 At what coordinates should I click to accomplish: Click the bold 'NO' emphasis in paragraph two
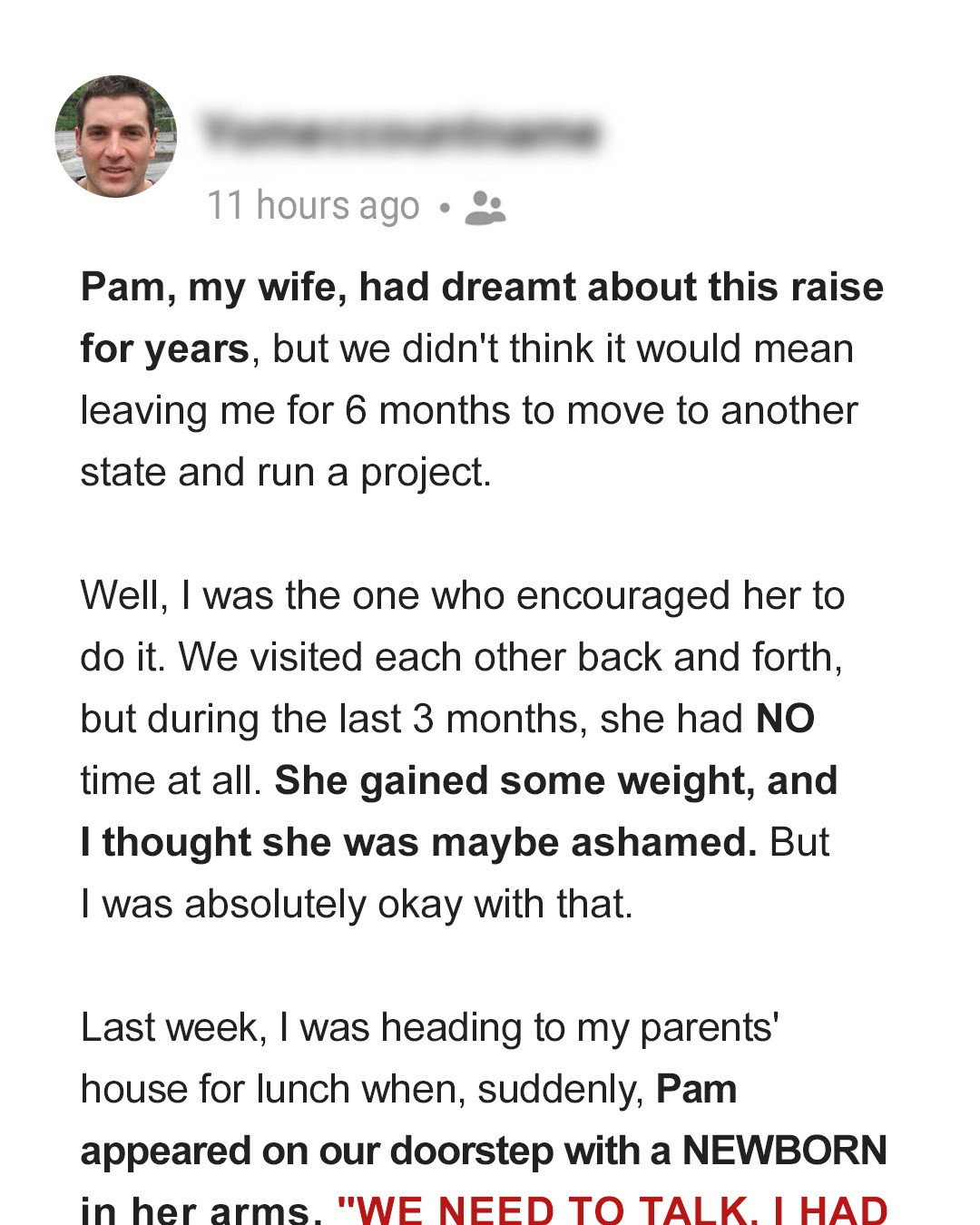coord(787,719)
